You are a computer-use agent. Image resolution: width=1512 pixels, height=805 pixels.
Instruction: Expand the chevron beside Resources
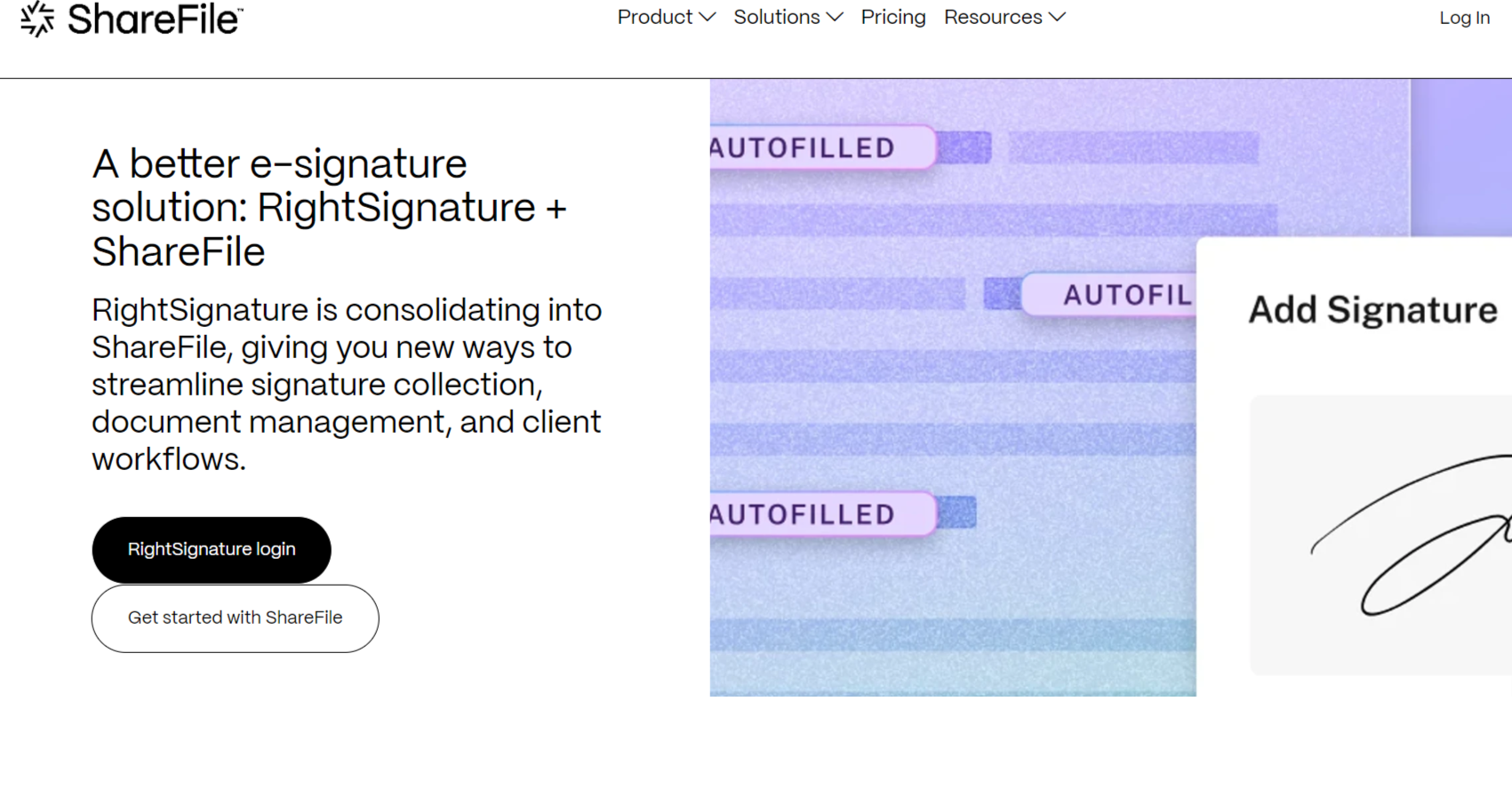1057,17
